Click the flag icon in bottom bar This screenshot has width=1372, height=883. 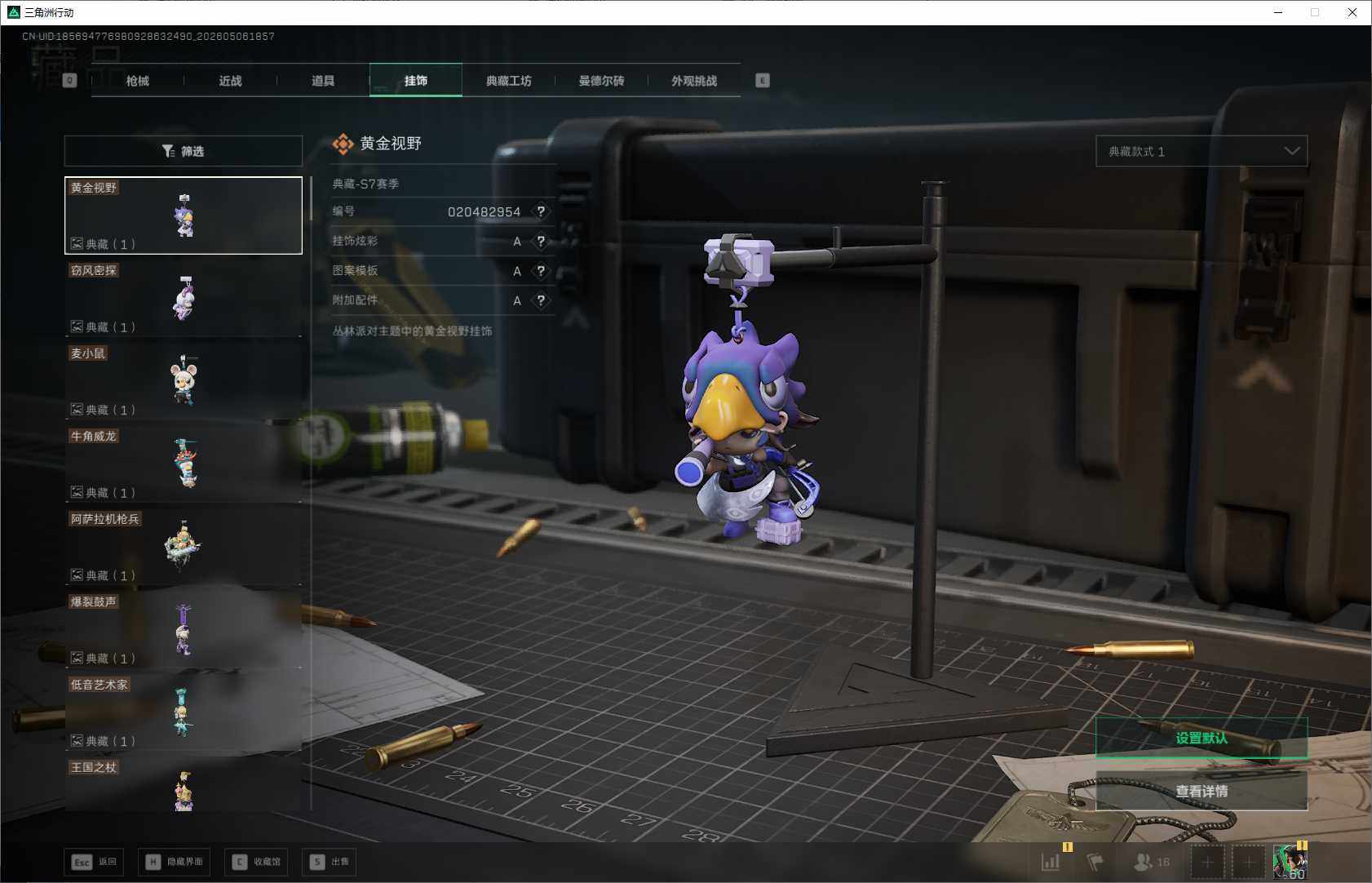pos(1095,861)
